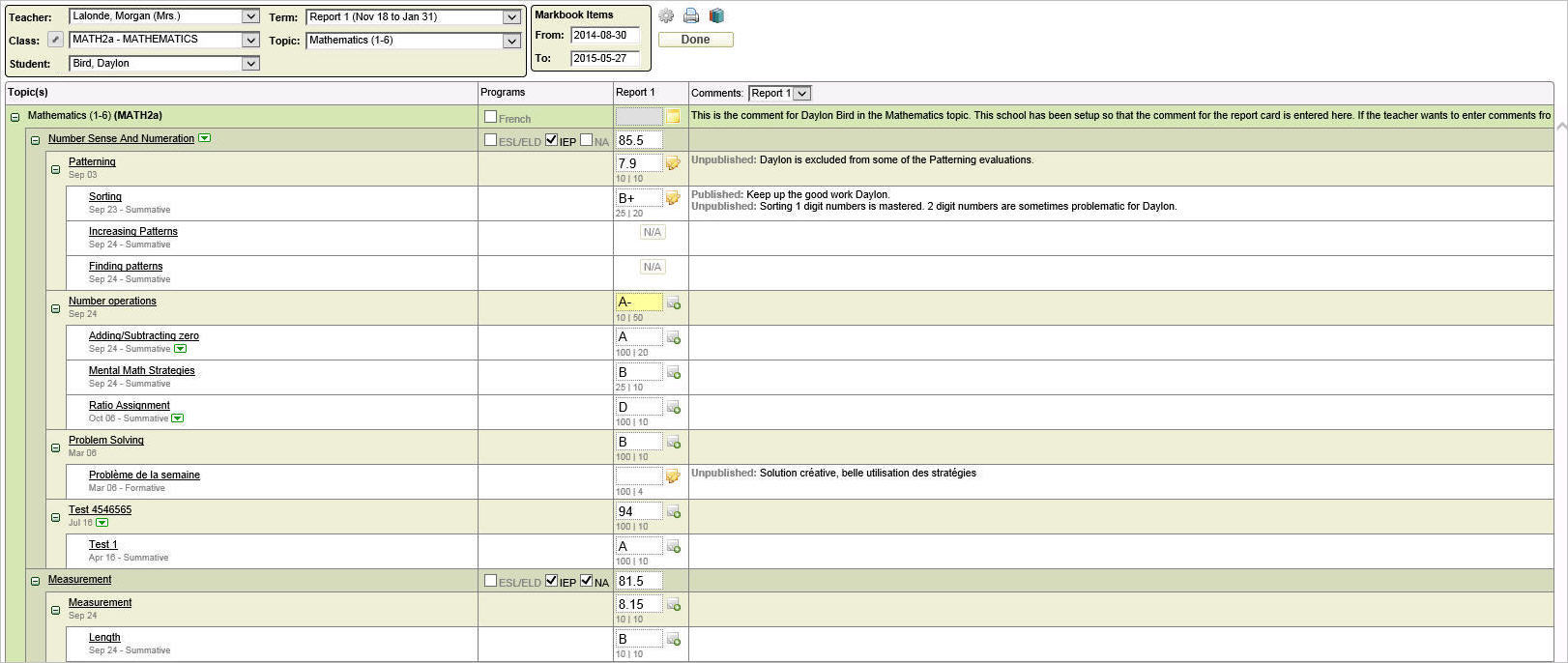Click the Done button
This screenshot has width=1568, height=663.
click(x=695, y=40)
